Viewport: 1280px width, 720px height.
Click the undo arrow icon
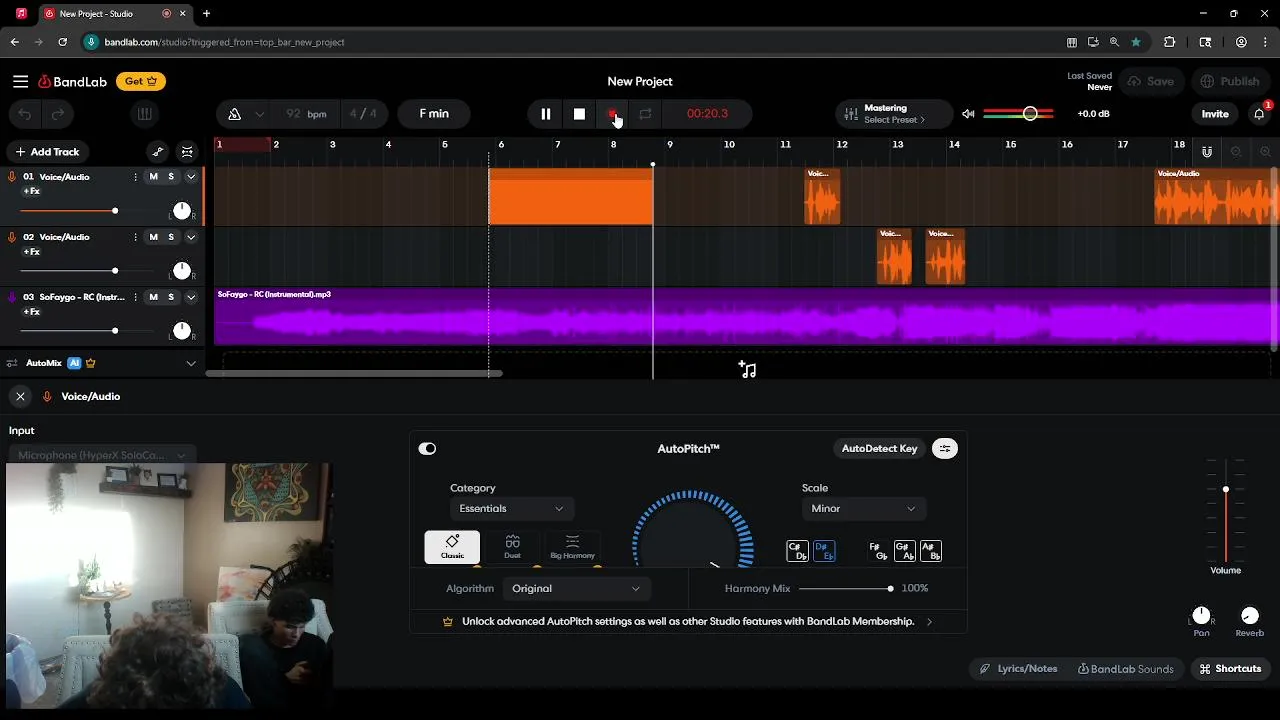(x=25, y=114)
